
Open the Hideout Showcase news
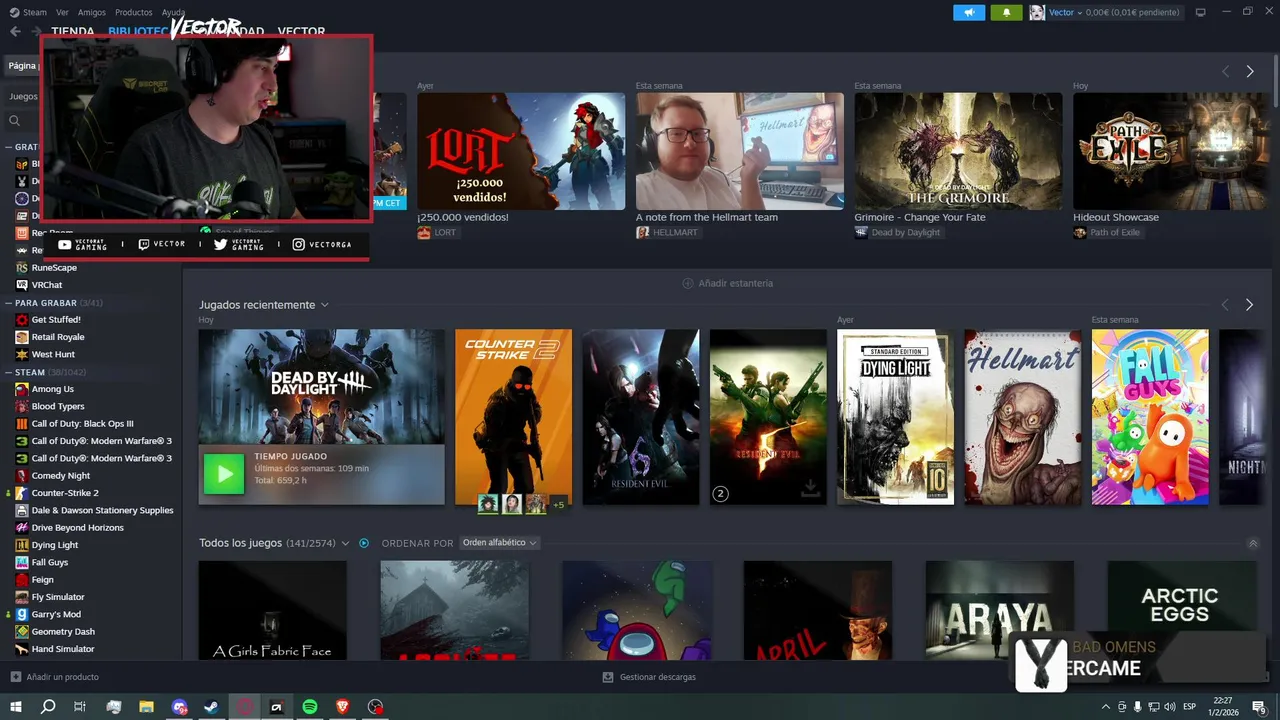coord(1116,217)
